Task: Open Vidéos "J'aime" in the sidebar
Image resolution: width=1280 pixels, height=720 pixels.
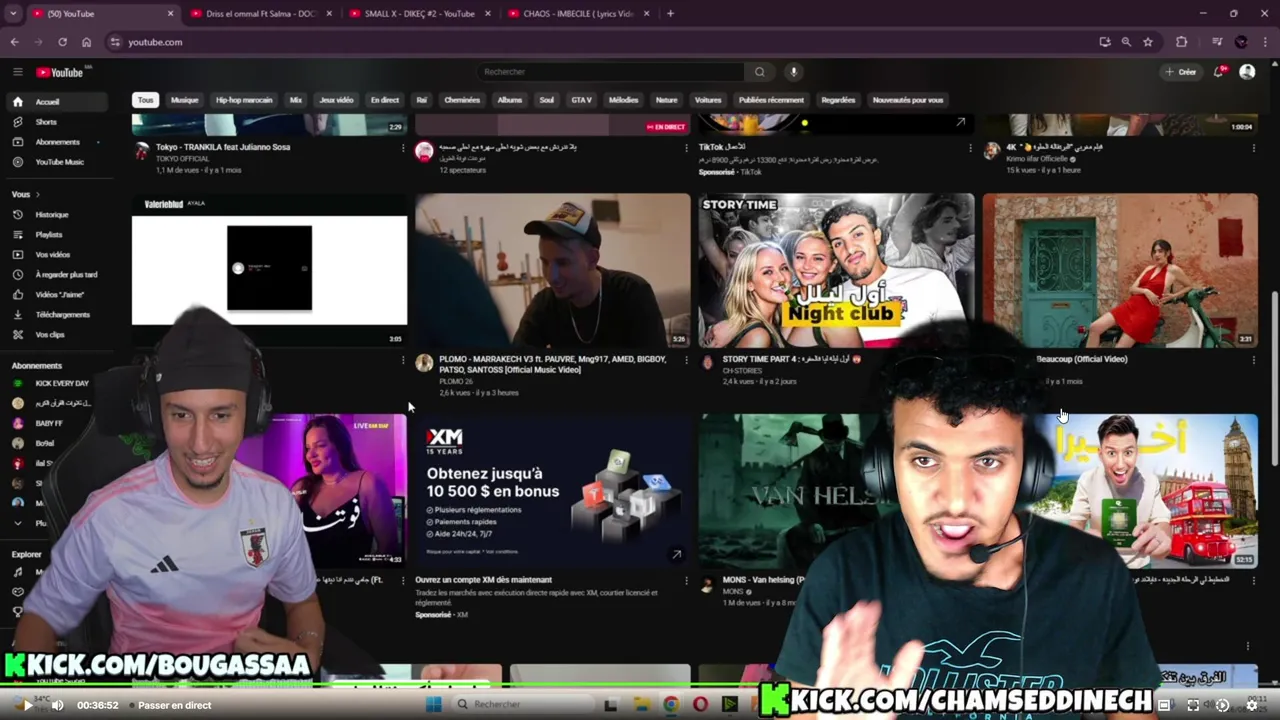Action: pos(58,295)
